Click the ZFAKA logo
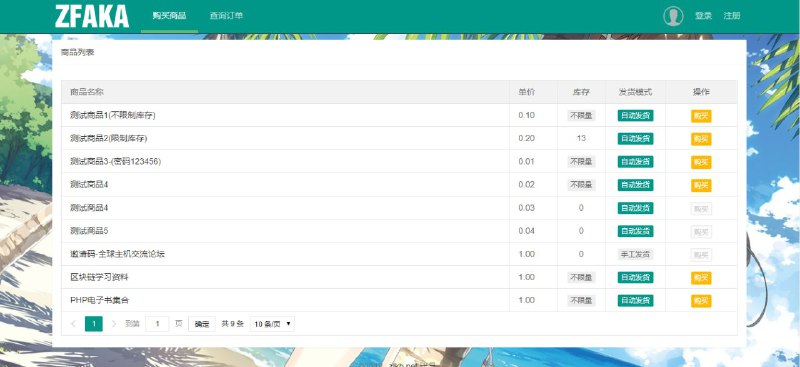The image size is (800, 367). point(92,16)
